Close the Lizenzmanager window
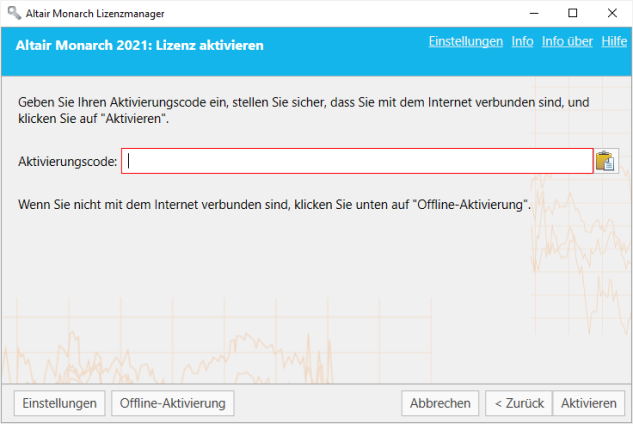This screenshot has width=633, height=424. 612,13
